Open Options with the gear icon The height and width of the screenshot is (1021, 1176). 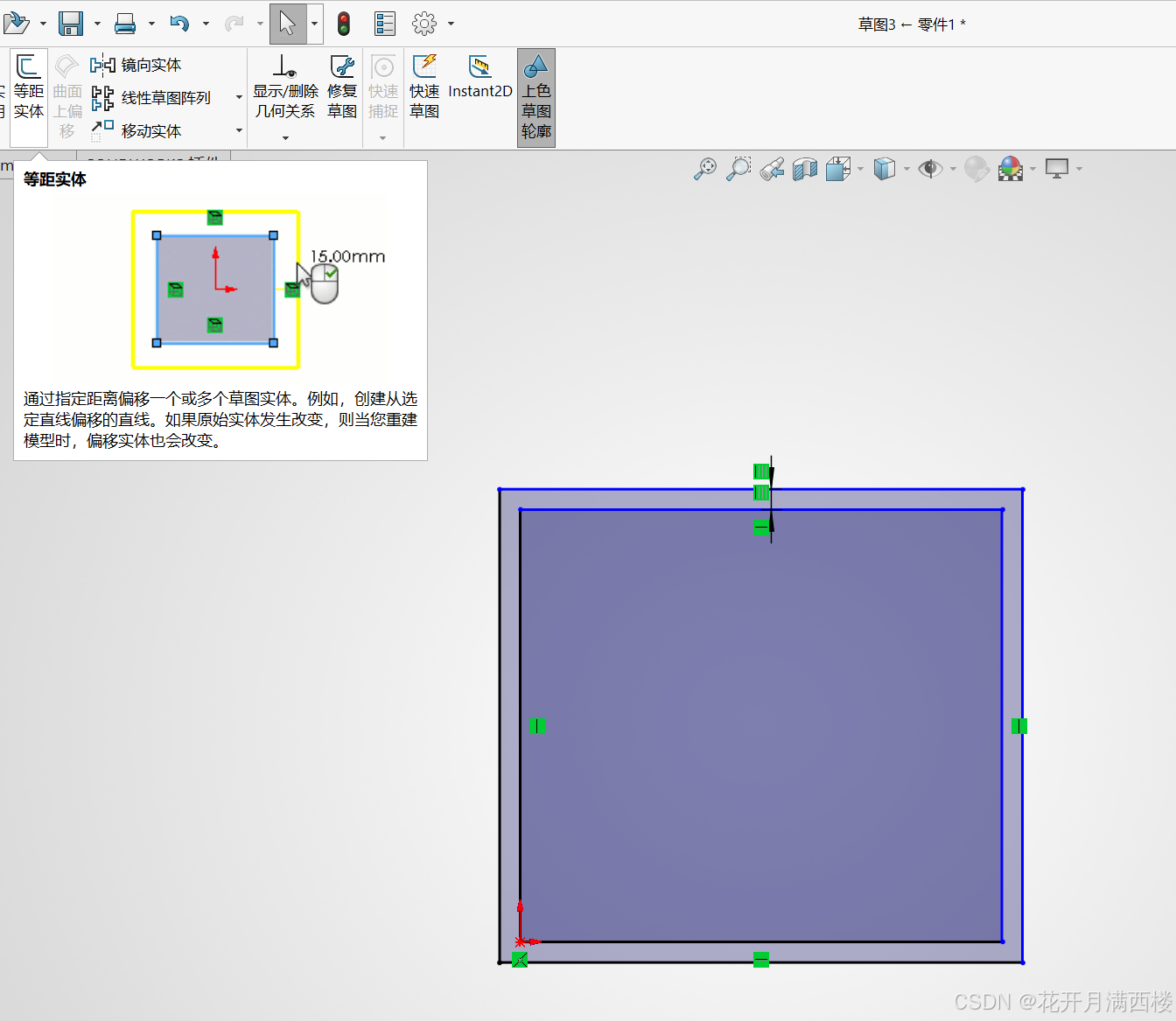pyautogui.click(x=424, y=24)
